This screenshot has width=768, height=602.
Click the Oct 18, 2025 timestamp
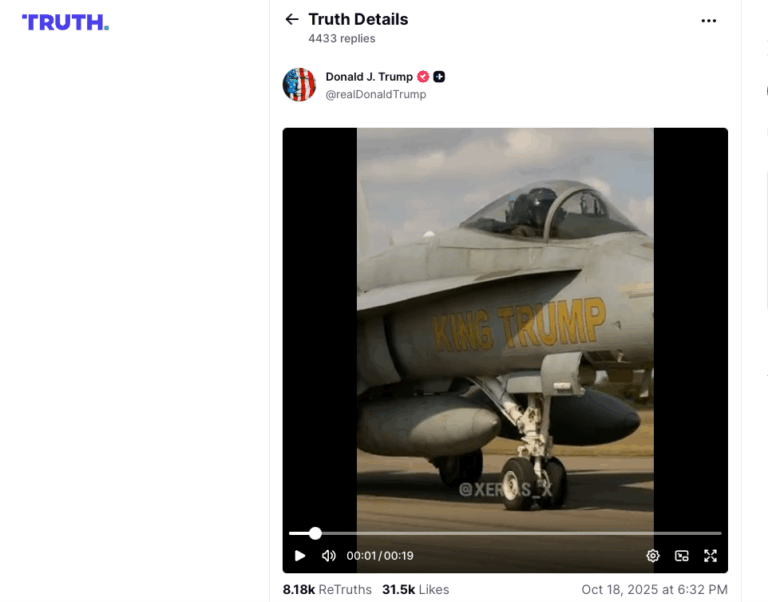[654, 589]
